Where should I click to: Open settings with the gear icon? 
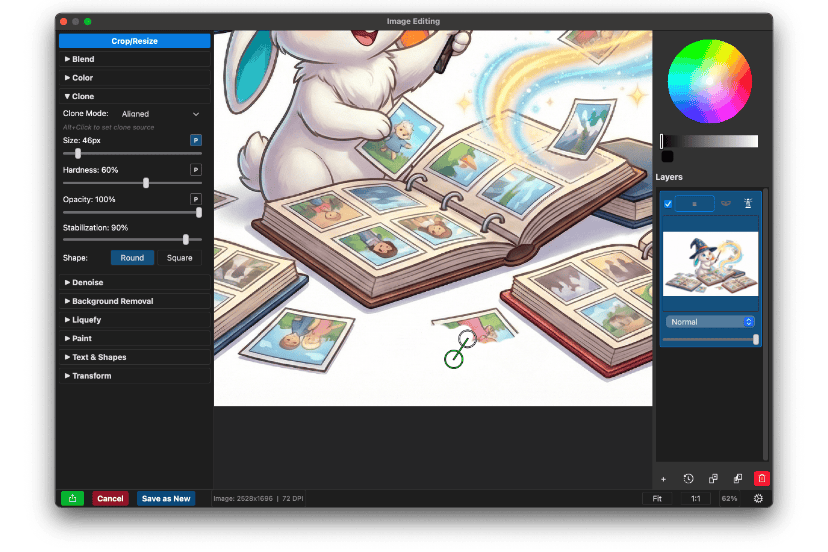758,498
